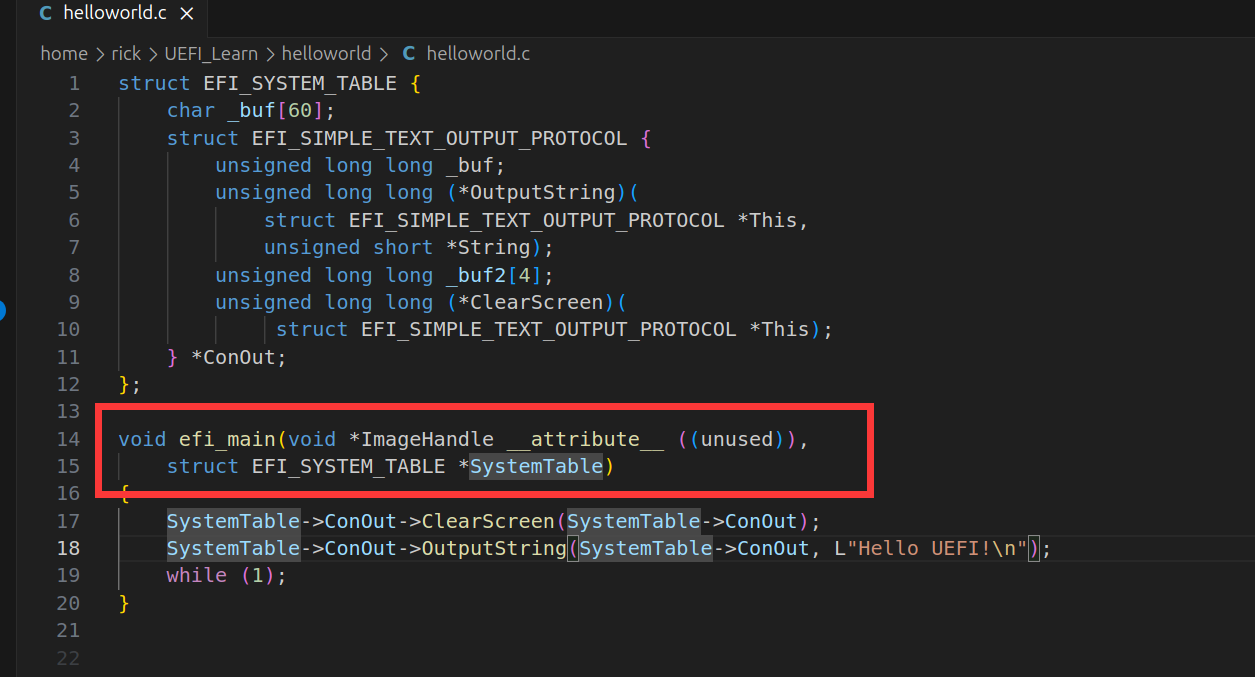Open the UEFI_Learn breadcrumb dropdown
This screenshot has width=1255, height=677.
(x=211, y=54)
